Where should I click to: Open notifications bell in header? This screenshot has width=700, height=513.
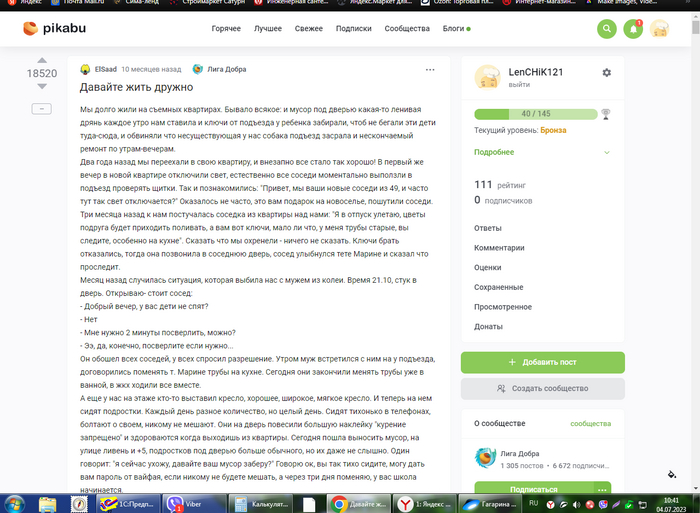(633, 29)
